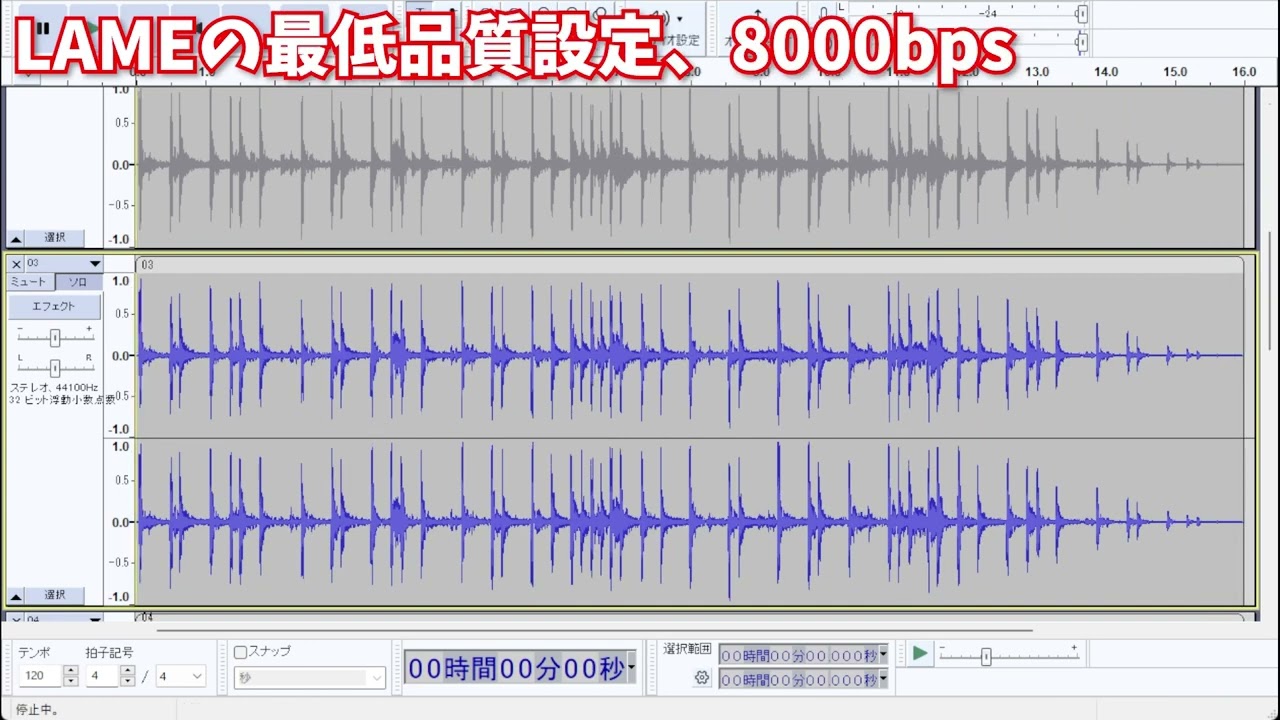The width and height of the screenshot is (1280, 720).
Task: Toggle the ソロ (solo) button on track 03
Action: coord(78,282)
